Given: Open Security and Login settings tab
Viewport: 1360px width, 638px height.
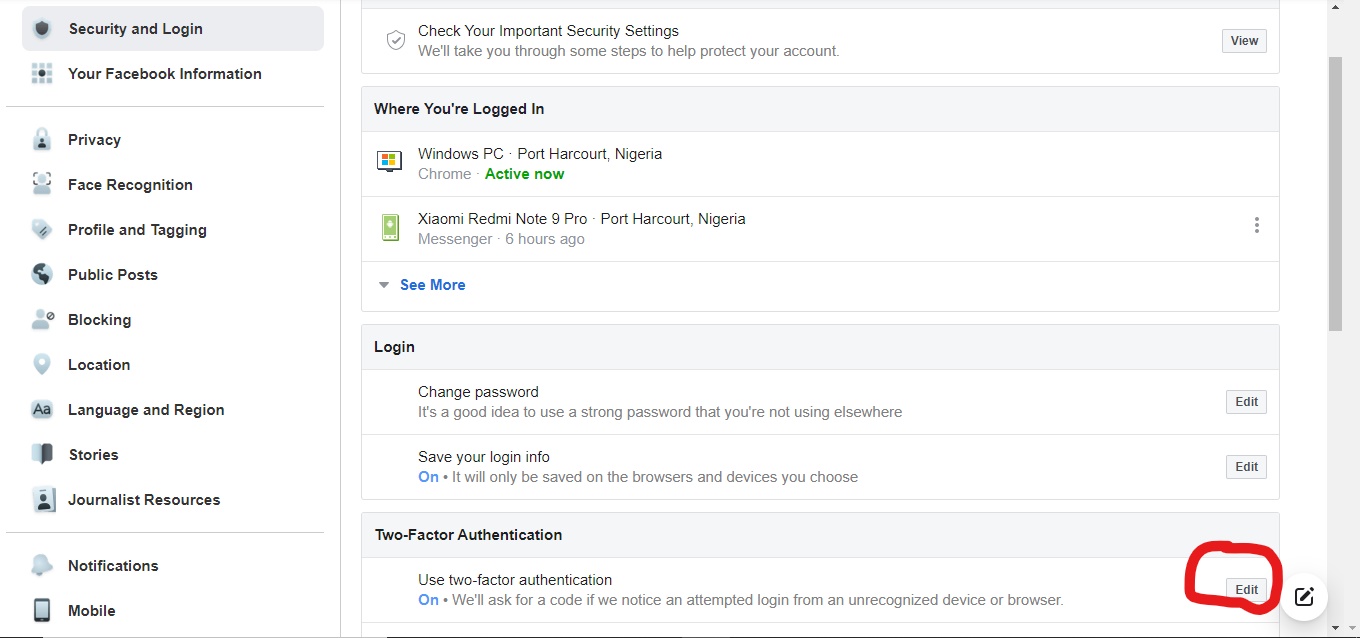Looking at the screenshot, I should click(x=135, y=29).
